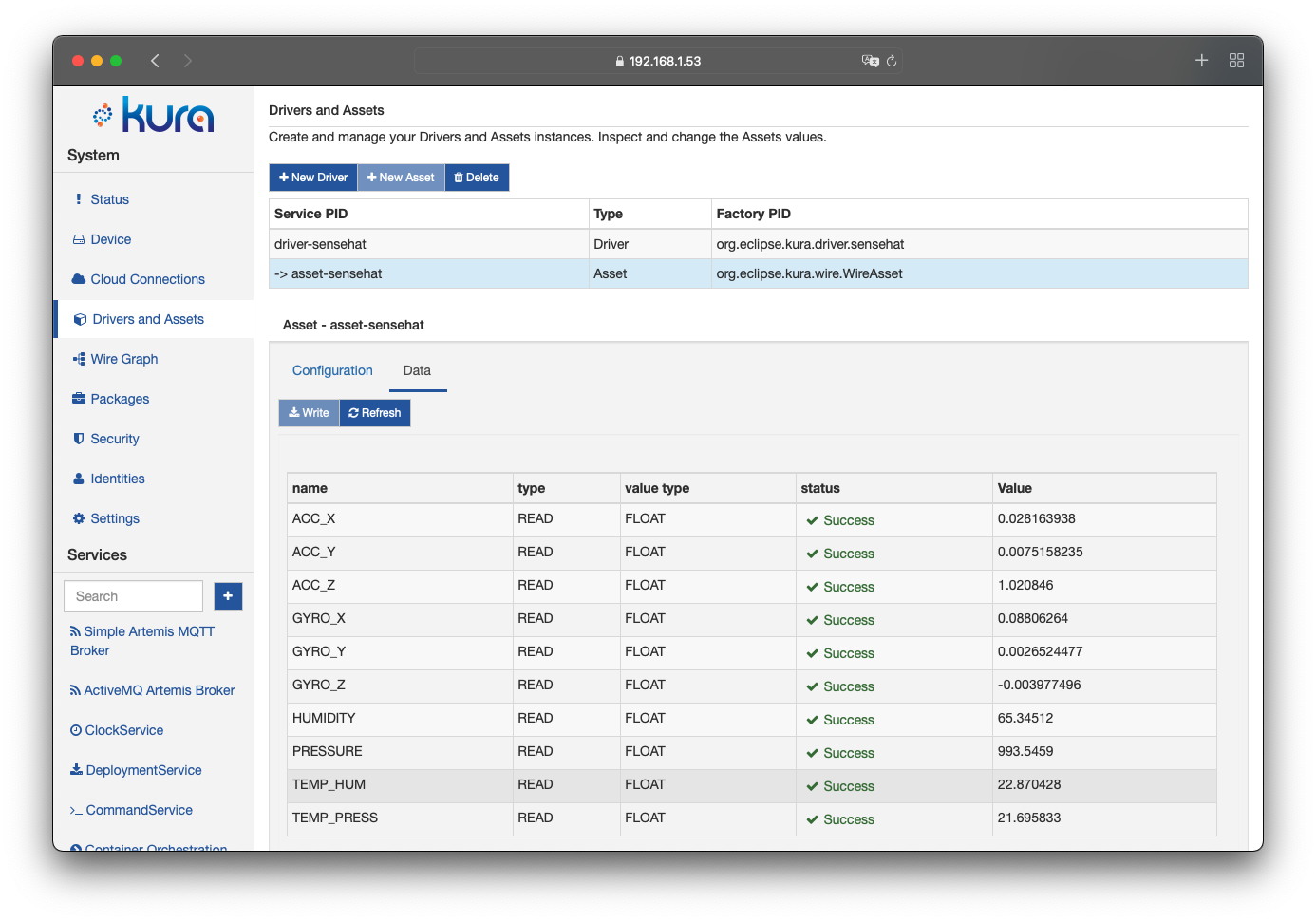Open the CommandService configuration
Viewport: 1316px width, 921px height.
(x=140, y=810)
